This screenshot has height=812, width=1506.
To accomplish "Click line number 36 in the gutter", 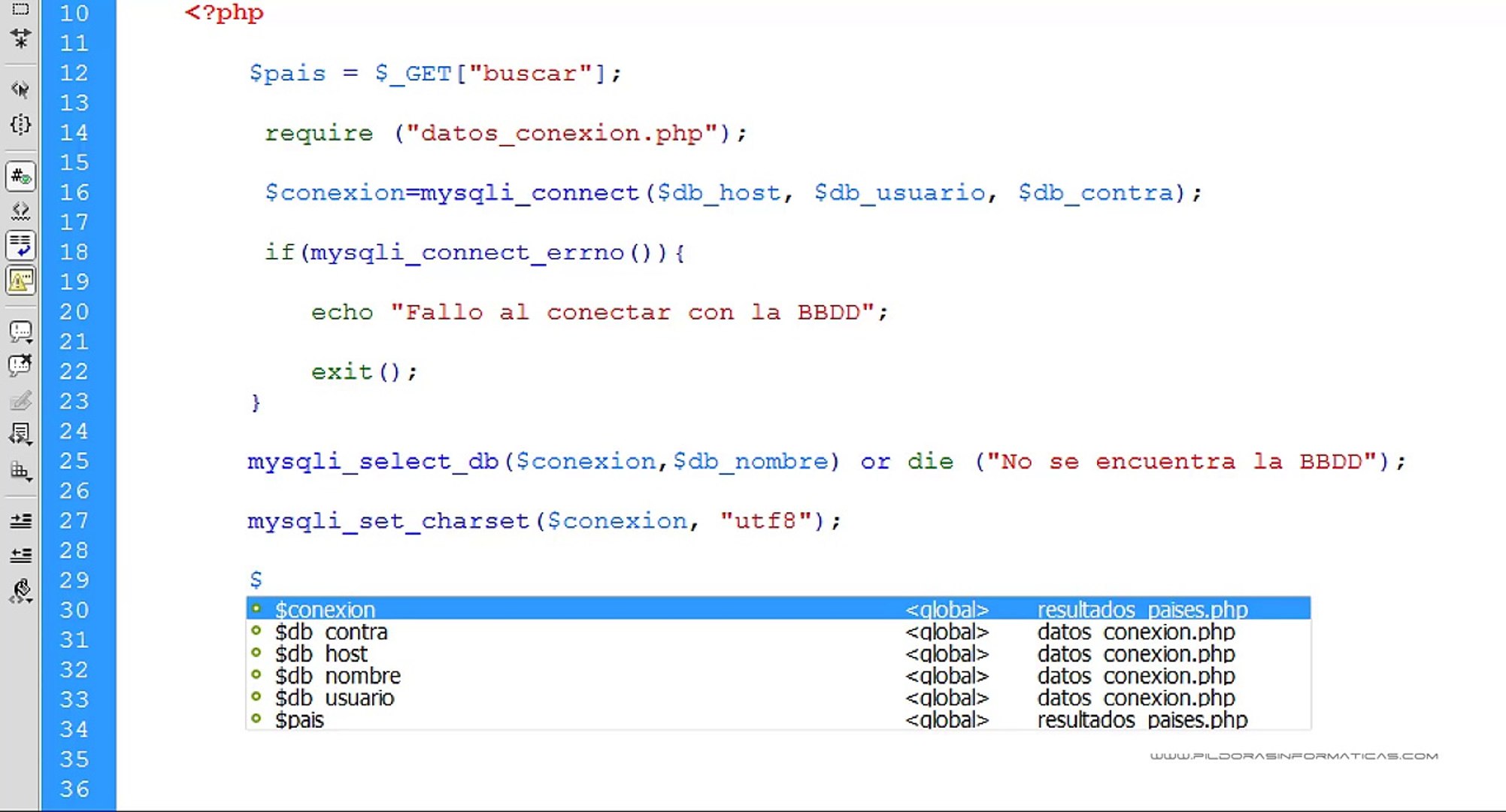I will point(74,789).
